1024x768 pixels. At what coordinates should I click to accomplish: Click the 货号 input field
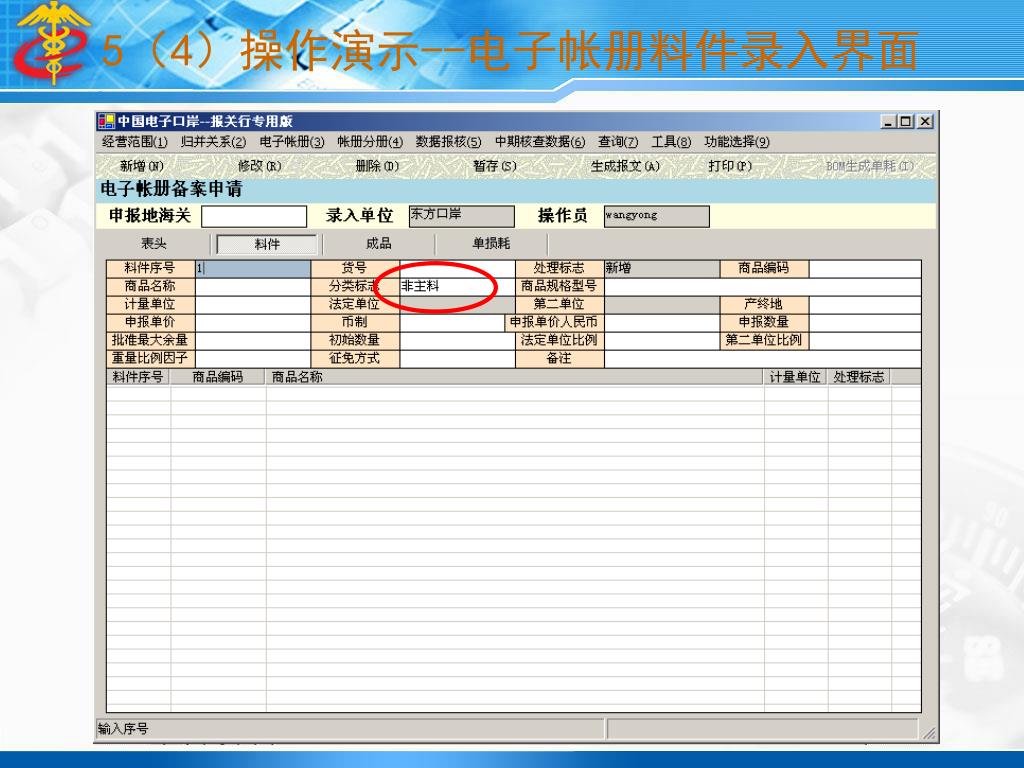(x=457, y=268)
